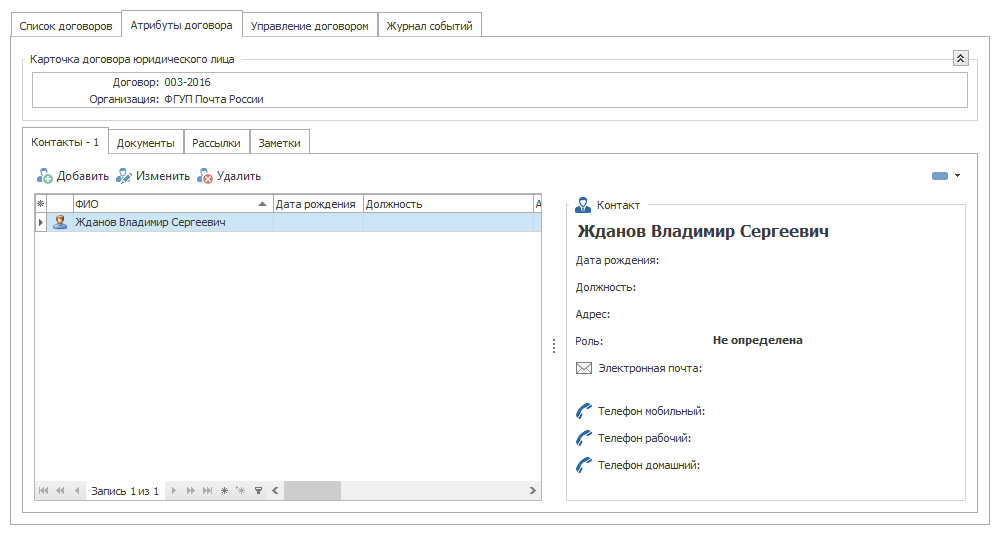
Task: Click the Дата рождения label in contact panel
Action: pos(617,260)
